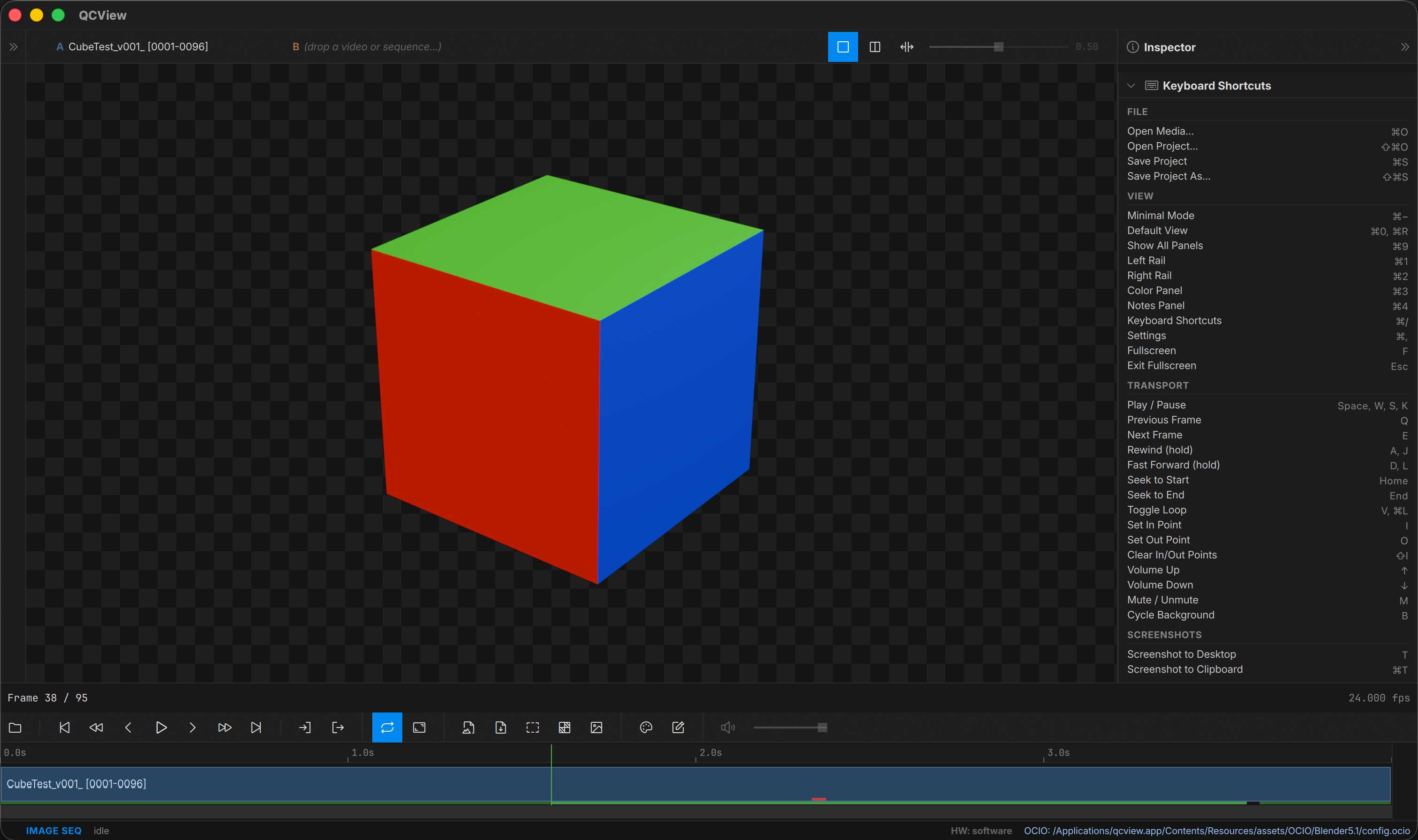This screenshot has height=840, width=1418.
Task: Click Clear In/Out Points row
Action: coord(1267,555)
